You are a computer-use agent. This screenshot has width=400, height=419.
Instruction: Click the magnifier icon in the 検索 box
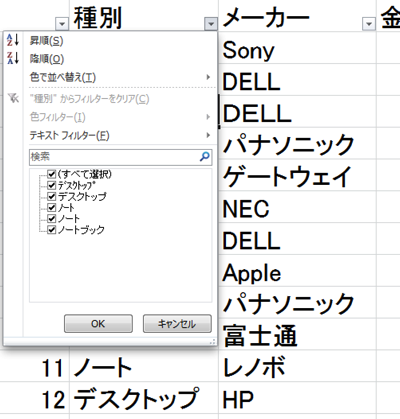205,156
